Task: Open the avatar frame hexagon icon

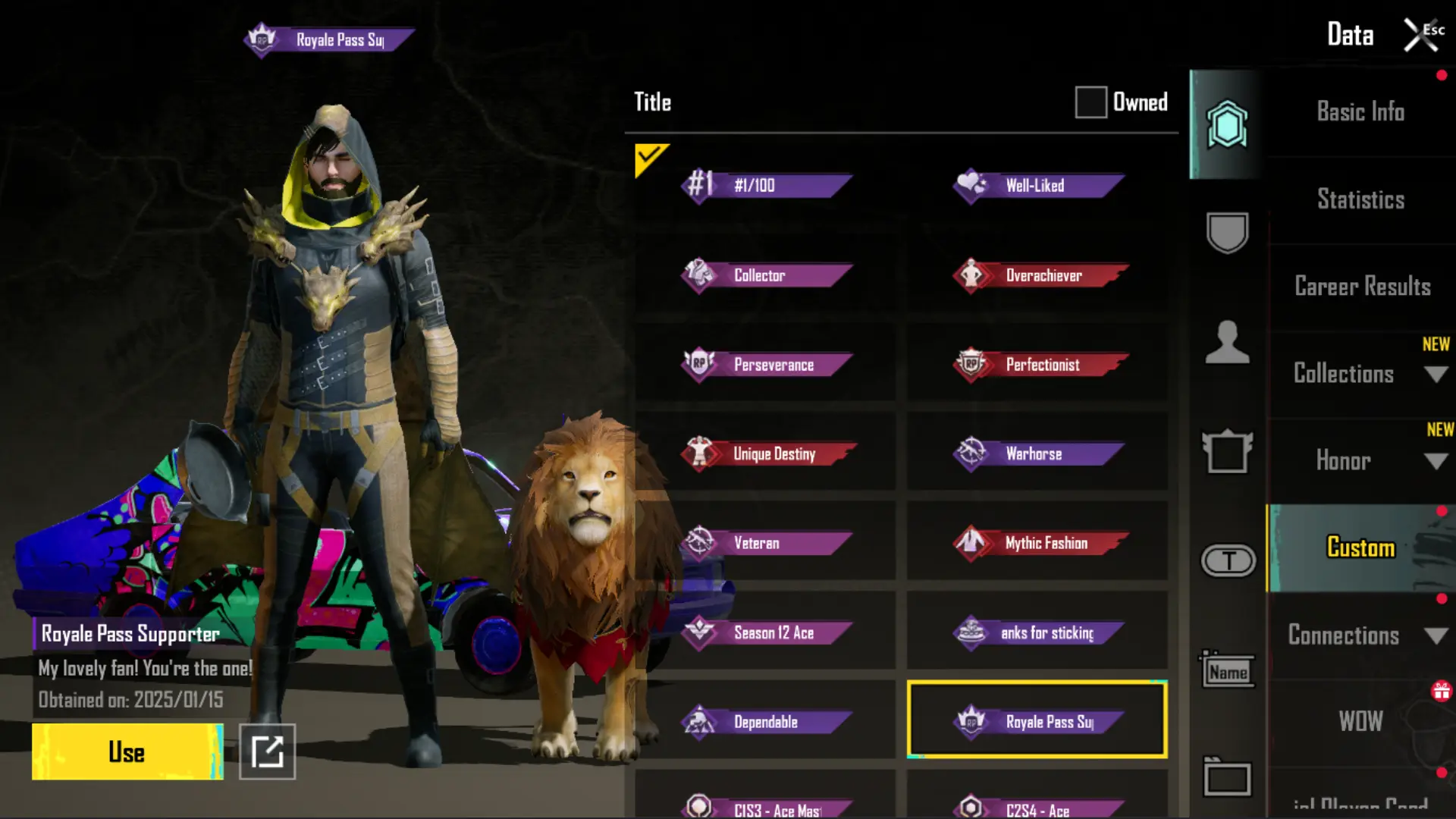Action: 1227,124
